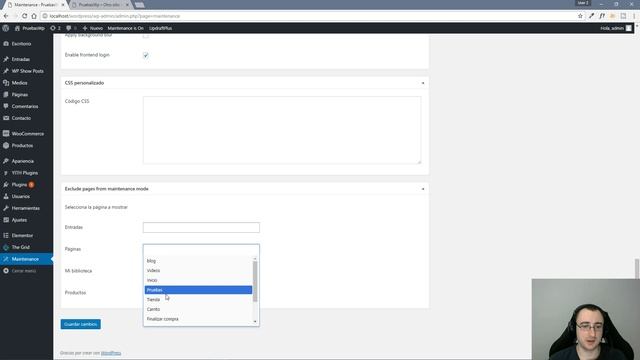
Task: Click the WordPress logo in admin bar
Action: tap(6, 28)
